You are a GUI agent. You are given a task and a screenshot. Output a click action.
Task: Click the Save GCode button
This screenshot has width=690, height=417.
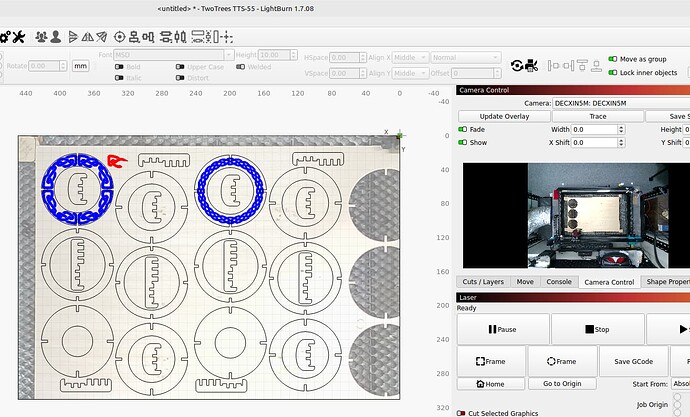click(x=634, y=361)
